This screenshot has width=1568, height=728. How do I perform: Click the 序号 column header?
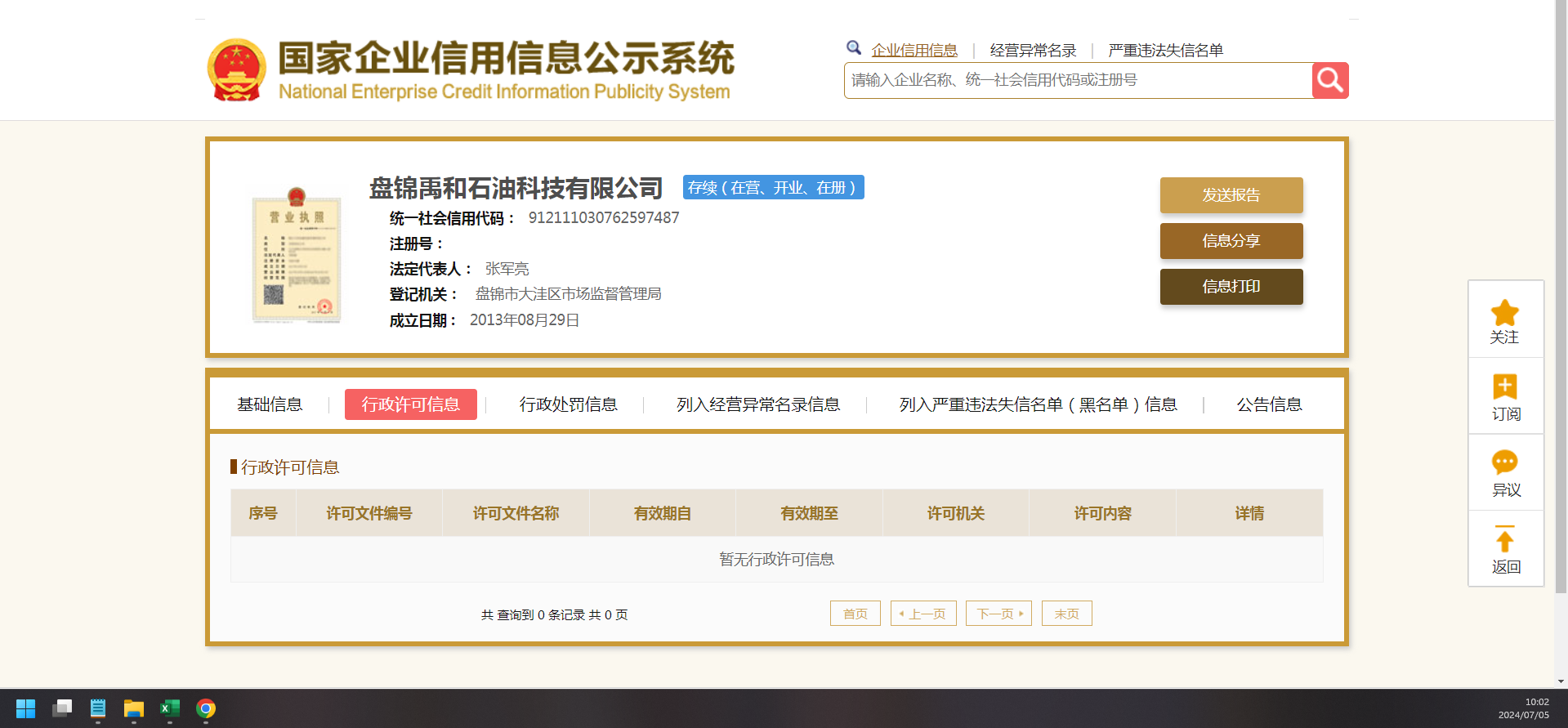click(x=263, y=513)
